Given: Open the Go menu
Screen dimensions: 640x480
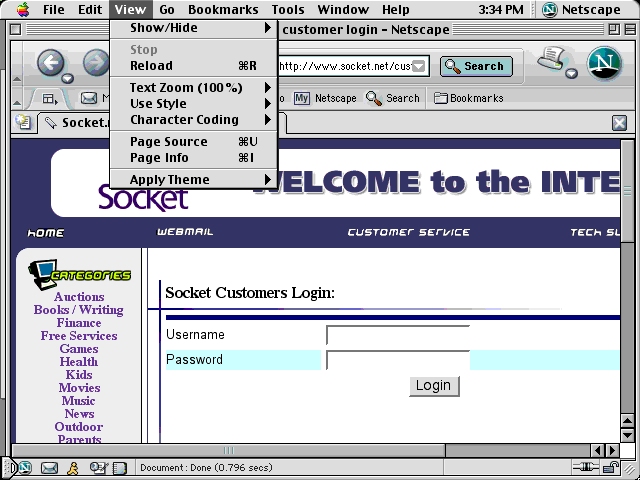Looking at the screenshot, I should (x=167, y=9).
